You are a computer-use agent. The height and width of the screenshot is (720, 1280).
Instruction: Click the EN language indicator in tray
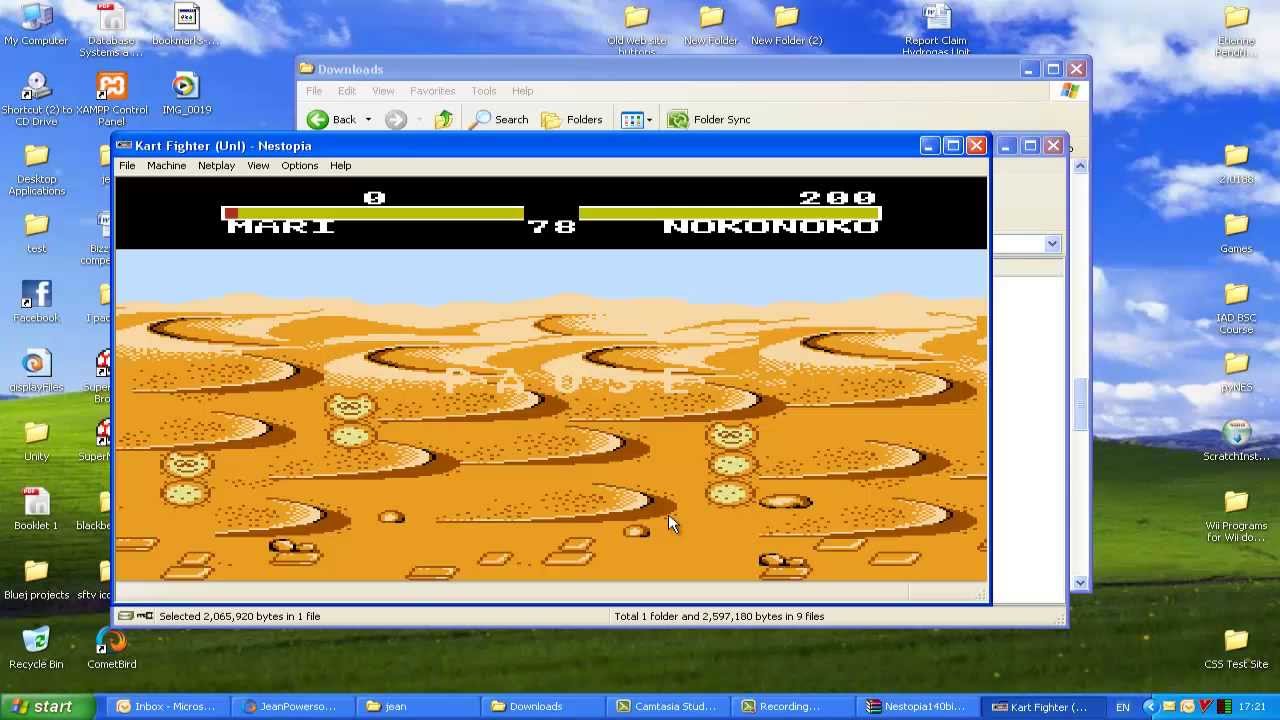pyautogui.click(x=1122, y=707)
